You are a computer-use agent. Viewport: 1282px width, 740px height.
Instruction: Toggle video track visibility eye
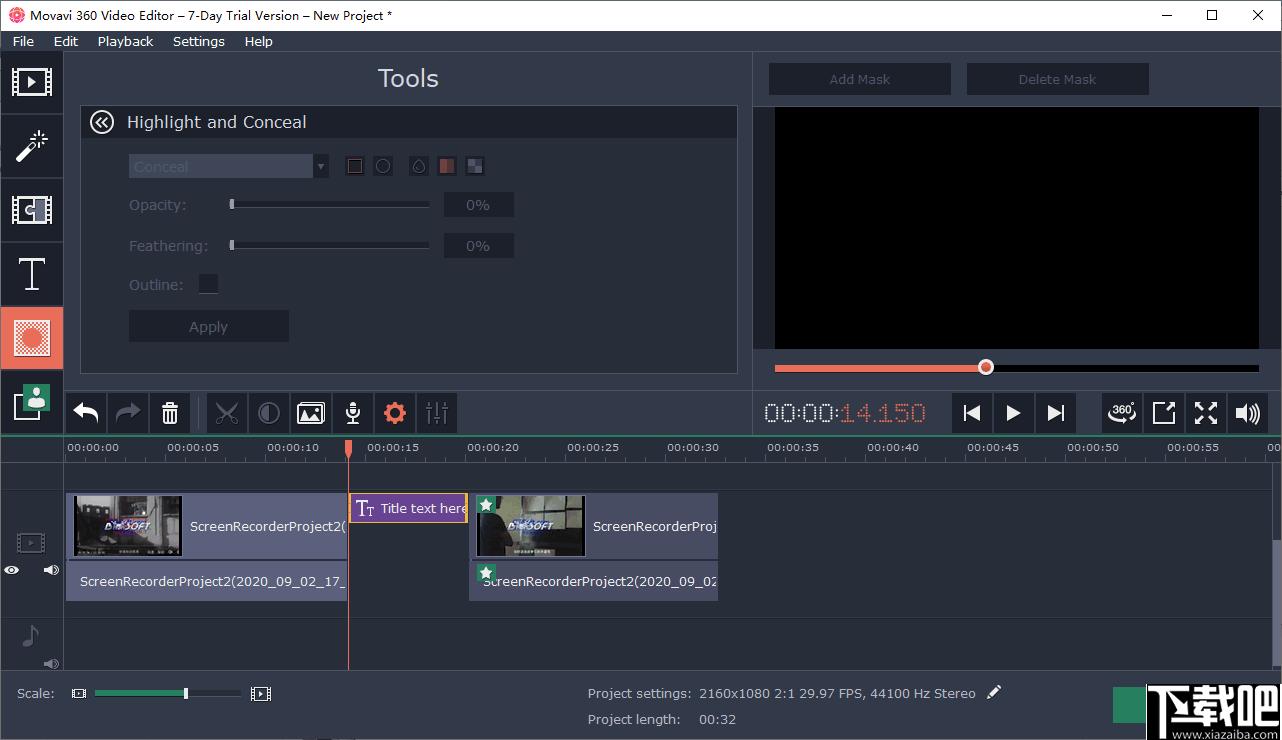(x=12, y=570)
